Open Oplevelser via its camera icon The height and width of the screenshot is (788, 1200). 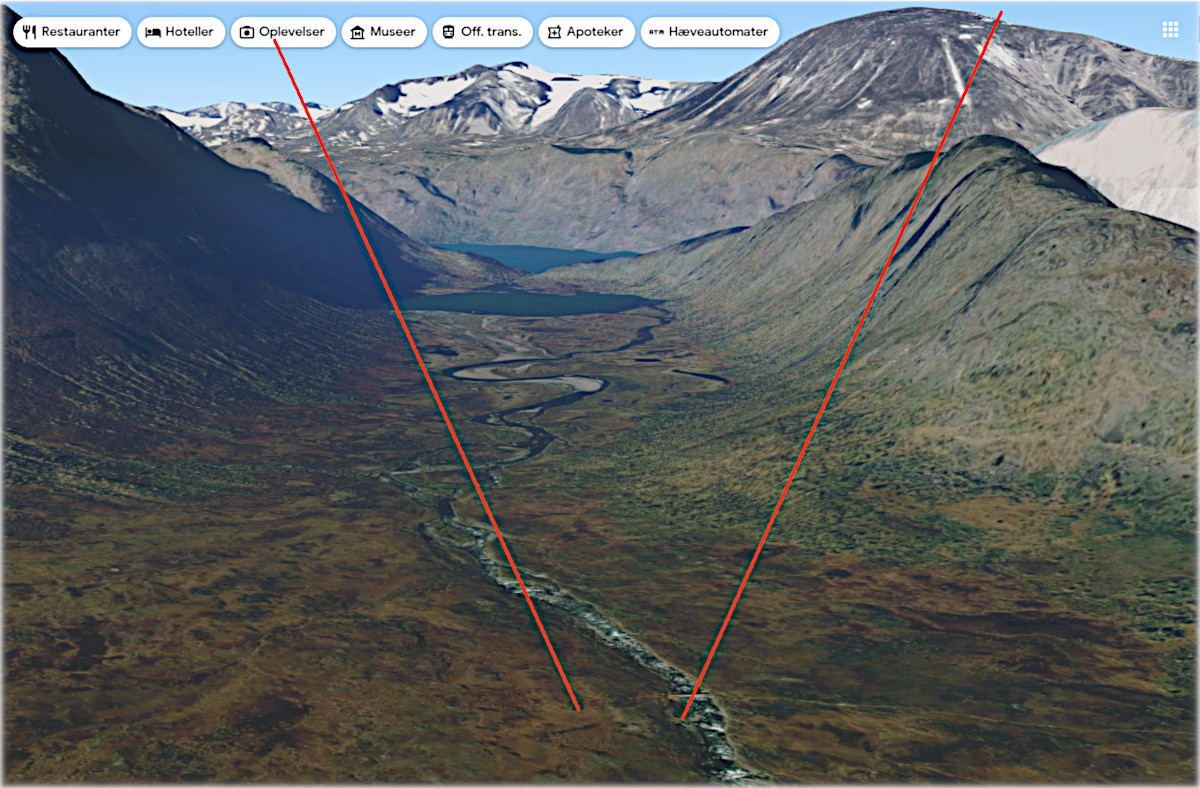pyautogui.click(x=247, y=32)
